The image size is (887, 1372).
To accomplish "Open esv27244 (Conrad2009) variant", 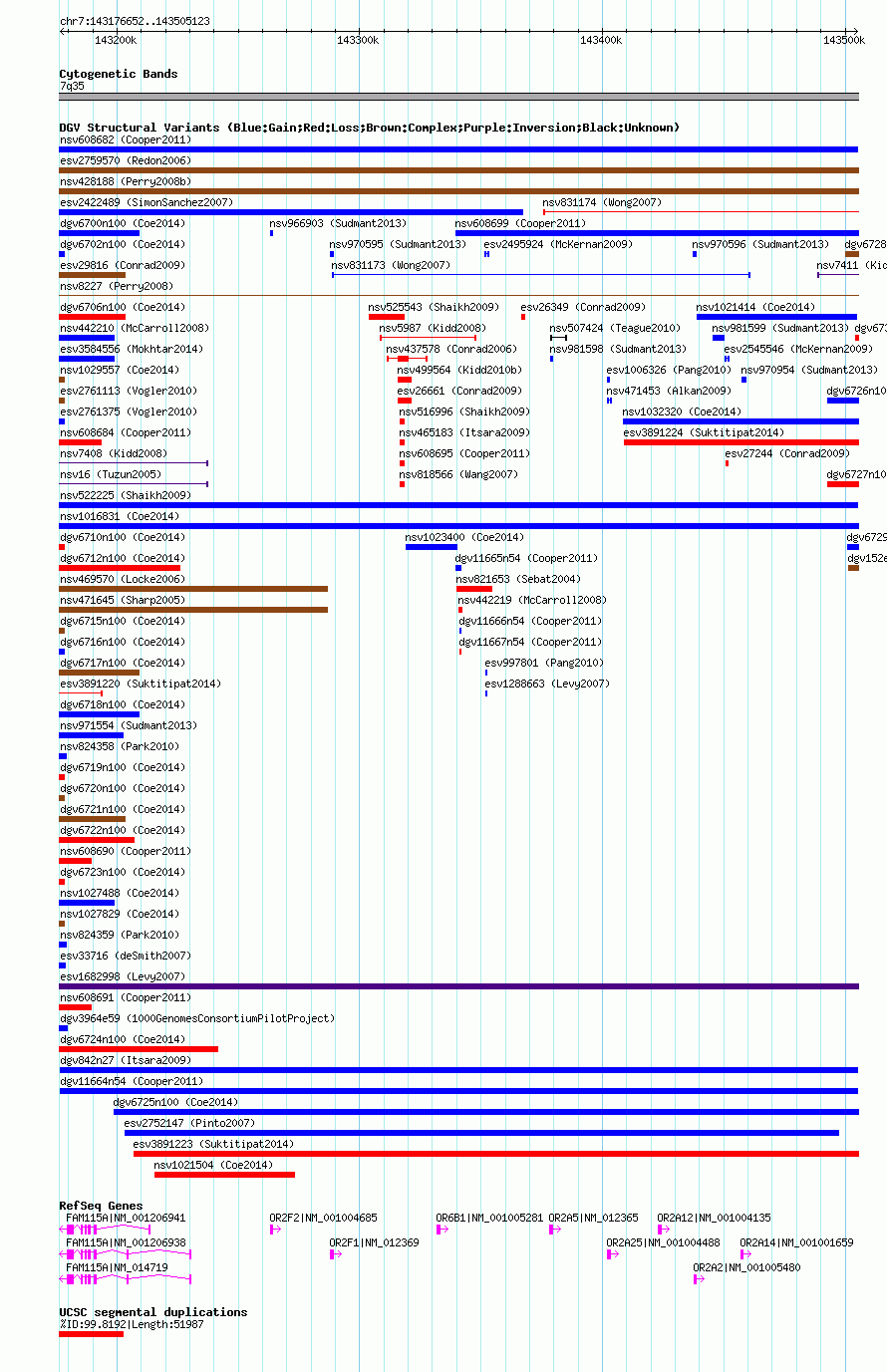I will [x=787, y=453].
